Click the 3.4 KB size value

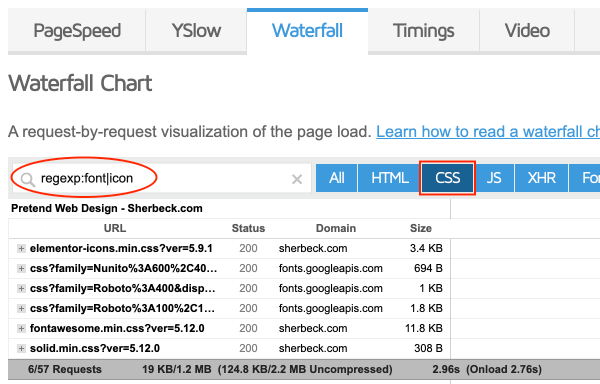coord(426,249)
